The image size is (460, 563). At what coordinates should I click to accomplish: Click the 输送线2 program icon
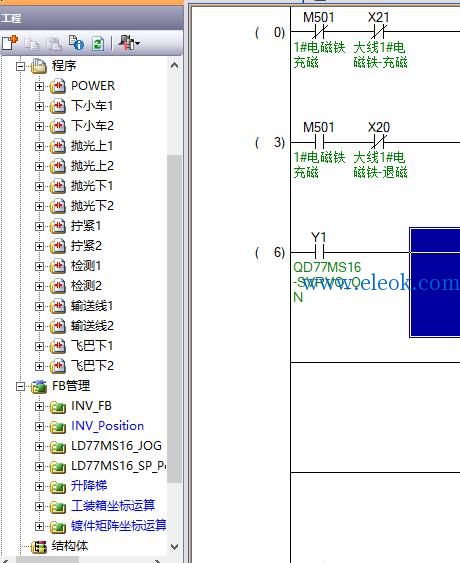[x=57, y=326]
